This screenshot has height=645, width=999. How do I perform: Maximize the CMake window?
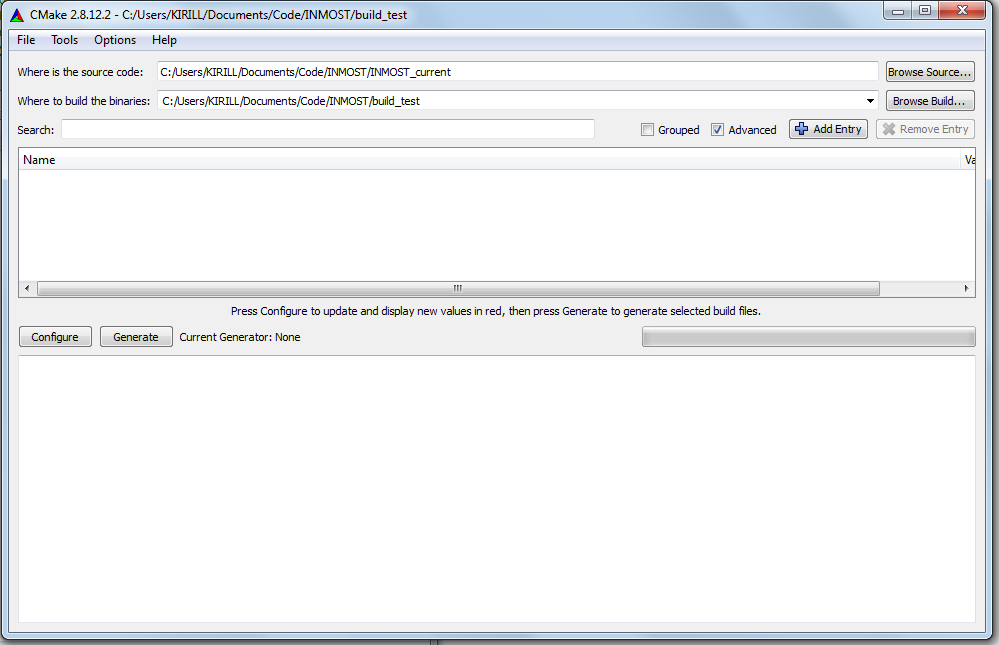pos(924,10)
